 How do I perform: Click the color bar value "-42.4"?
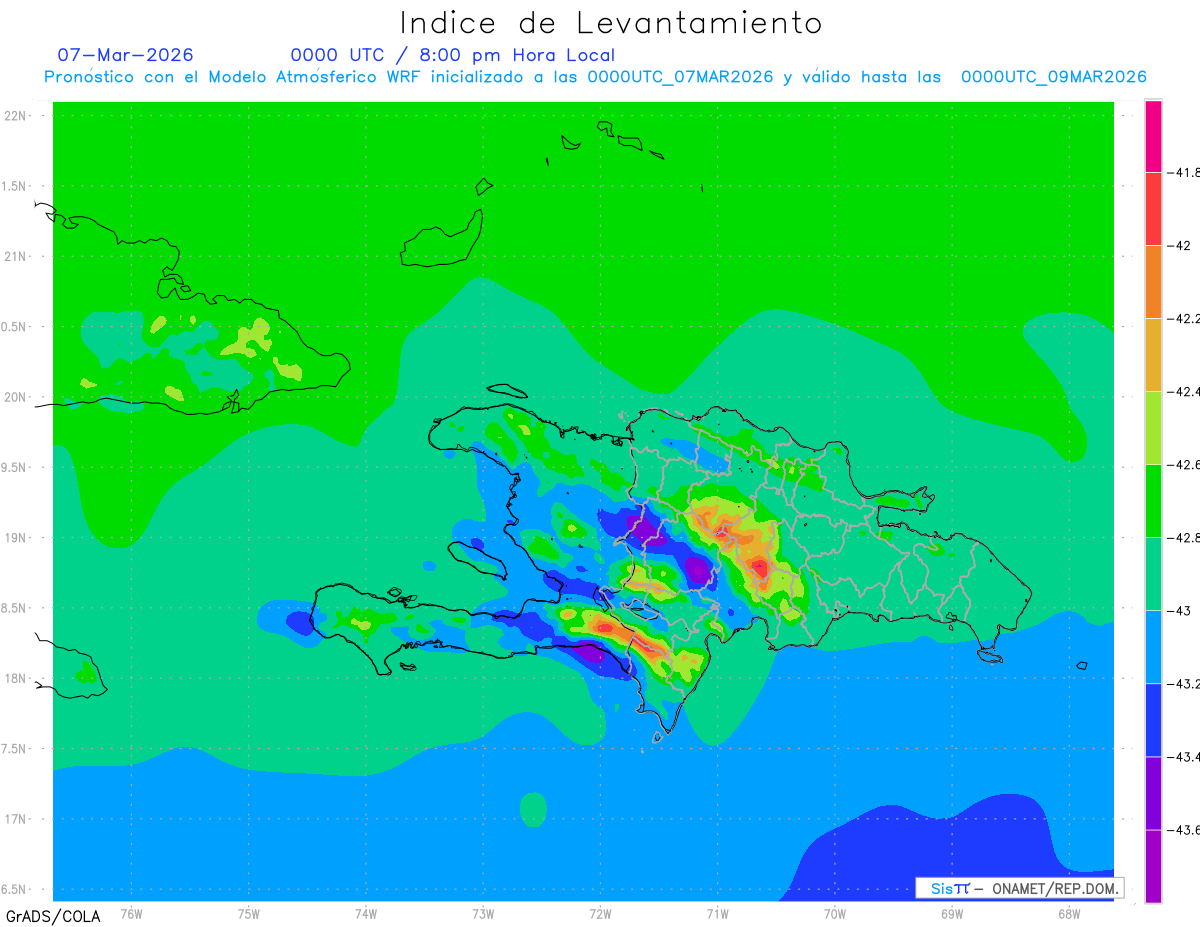pyautogui.click(x=1185, y=391)
